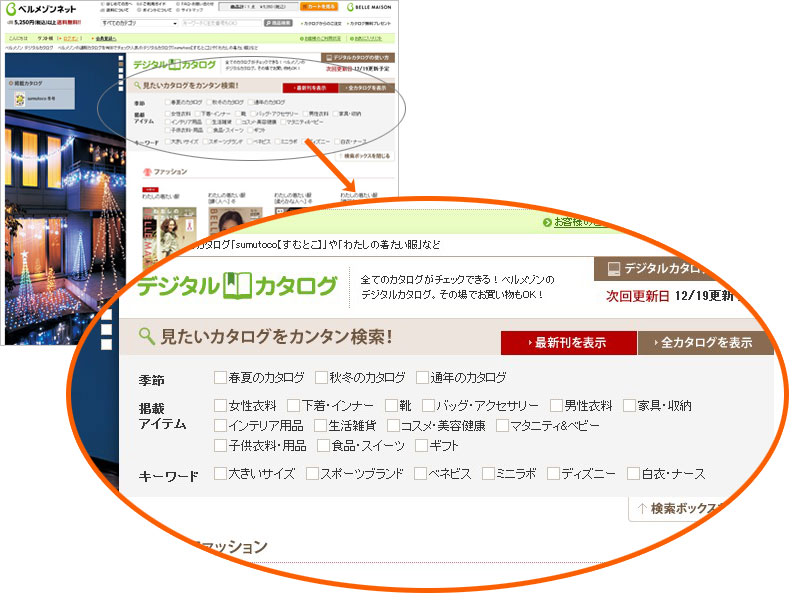This screenshot has width=800, height=613.
Task: Select the 男性衣料 checkbox in the enlarged view
Action: 556,406
